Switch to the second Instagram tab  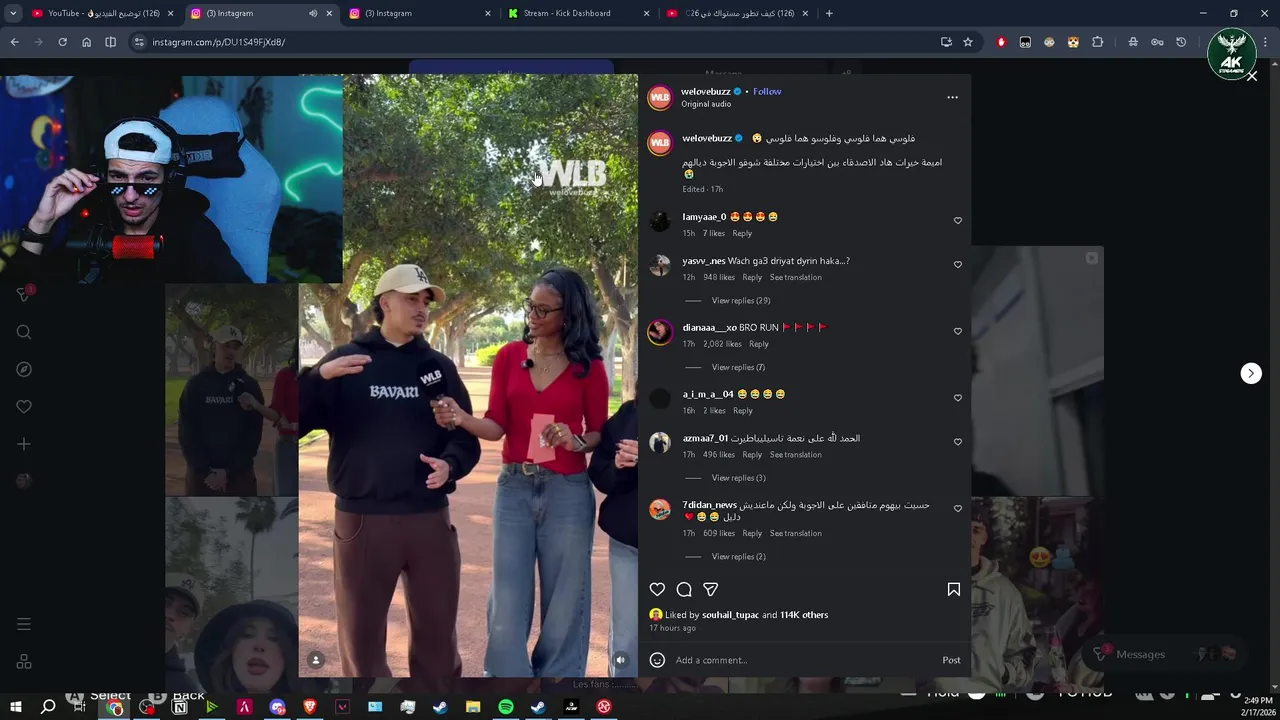(420, 13)
